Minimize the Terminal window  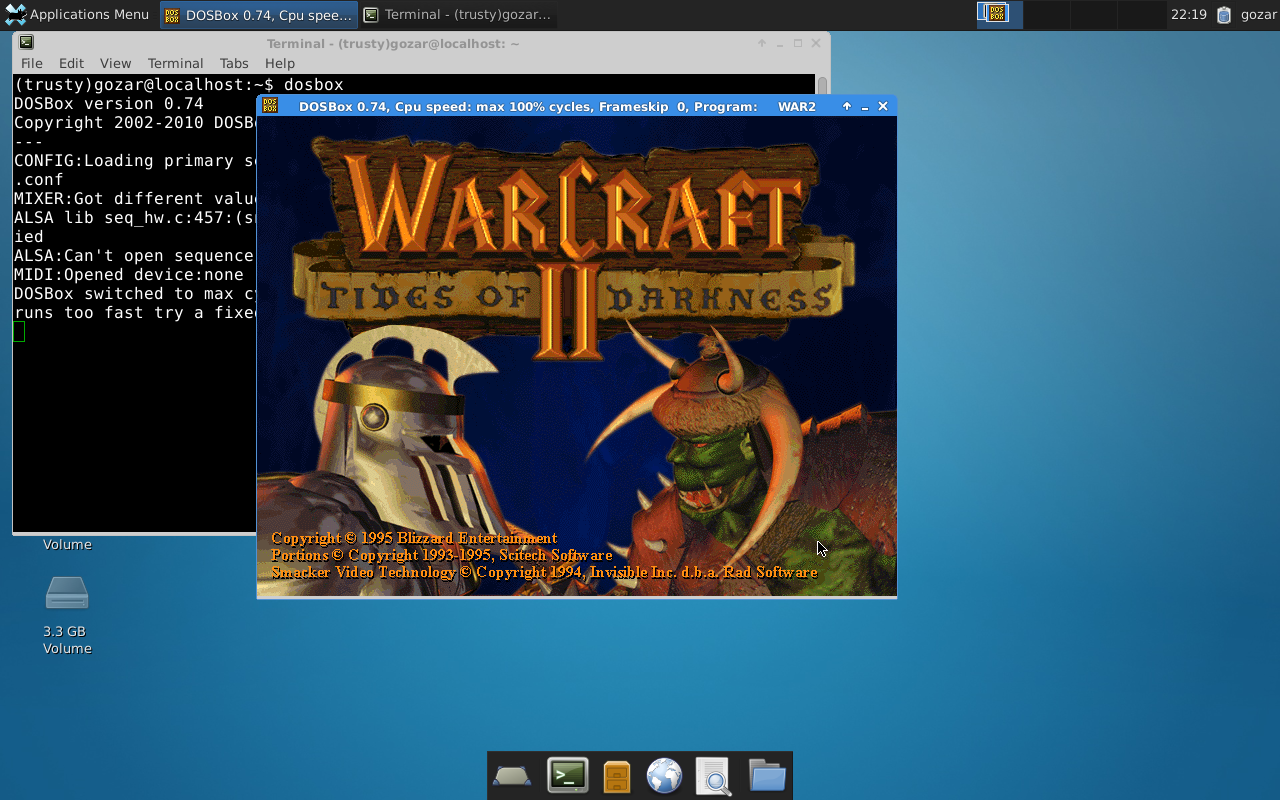pos(780,43)
